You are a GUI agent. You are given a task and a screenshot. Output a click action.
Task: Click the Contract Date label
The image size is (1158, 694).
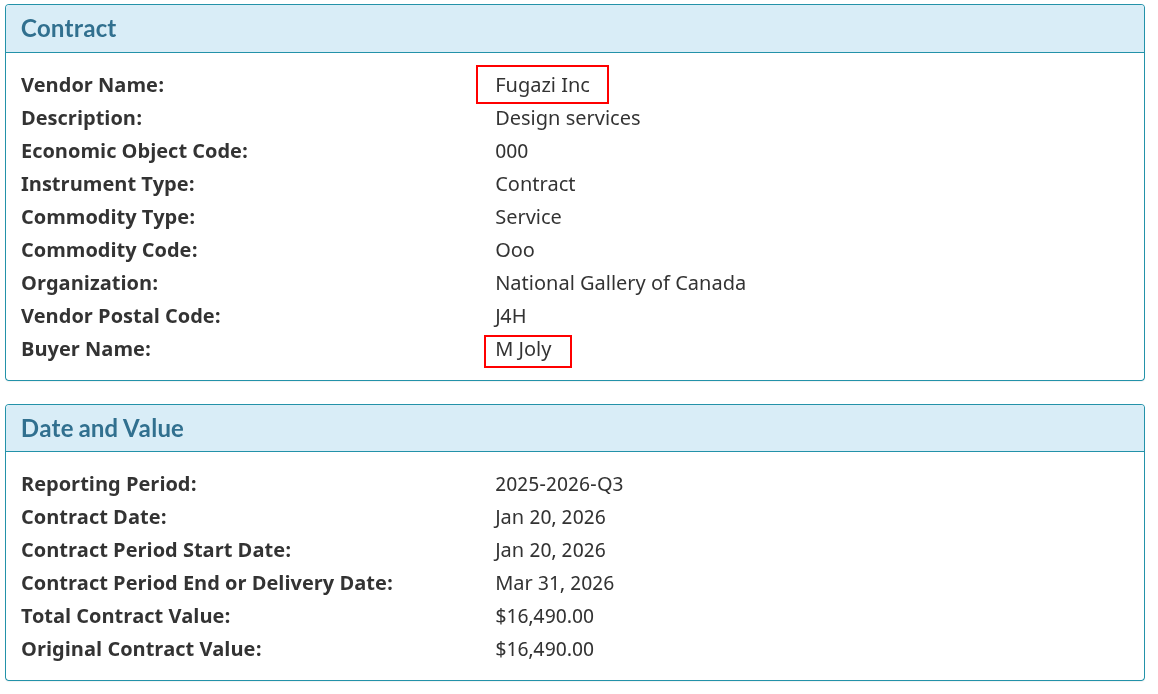click(94, 518)
